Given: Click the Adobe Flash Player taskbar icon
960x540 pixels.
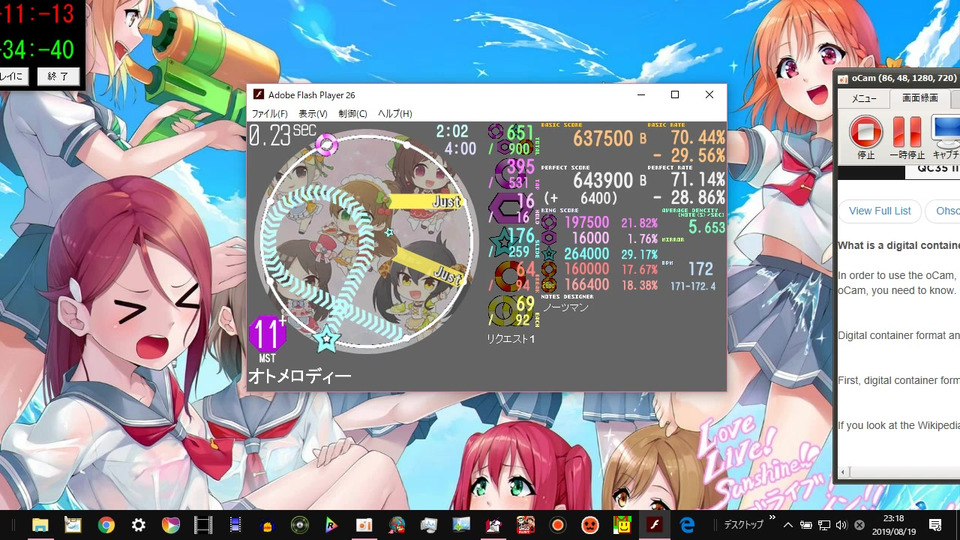Looking at the screenshot, I should [654, 525].
